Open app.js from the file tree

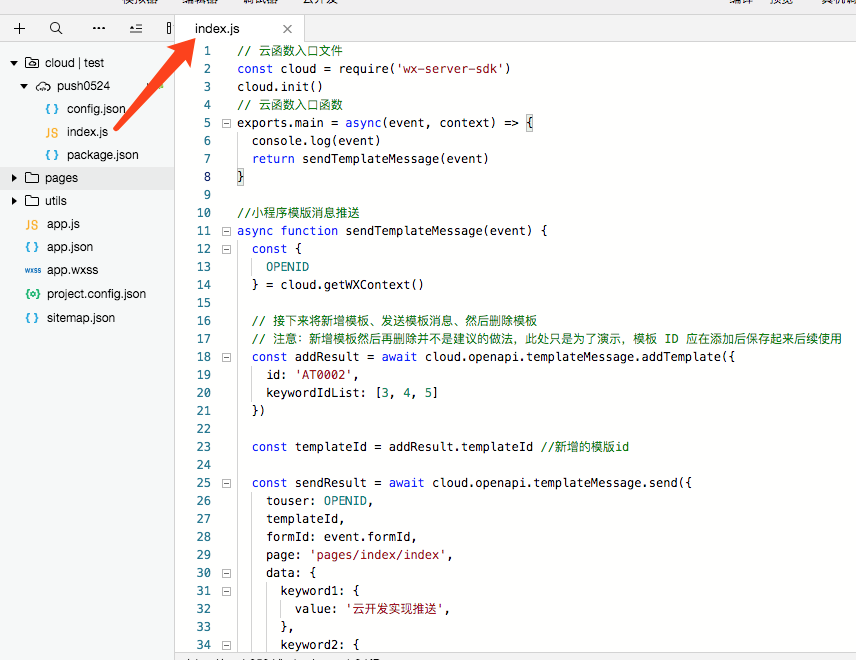(63, 224)
